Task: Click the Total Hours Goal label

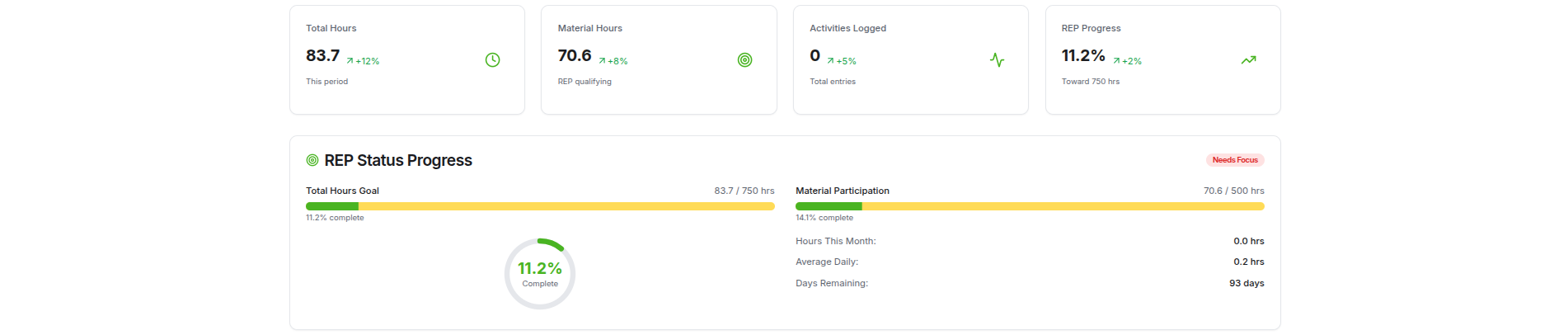Action: tap(342, 191)
